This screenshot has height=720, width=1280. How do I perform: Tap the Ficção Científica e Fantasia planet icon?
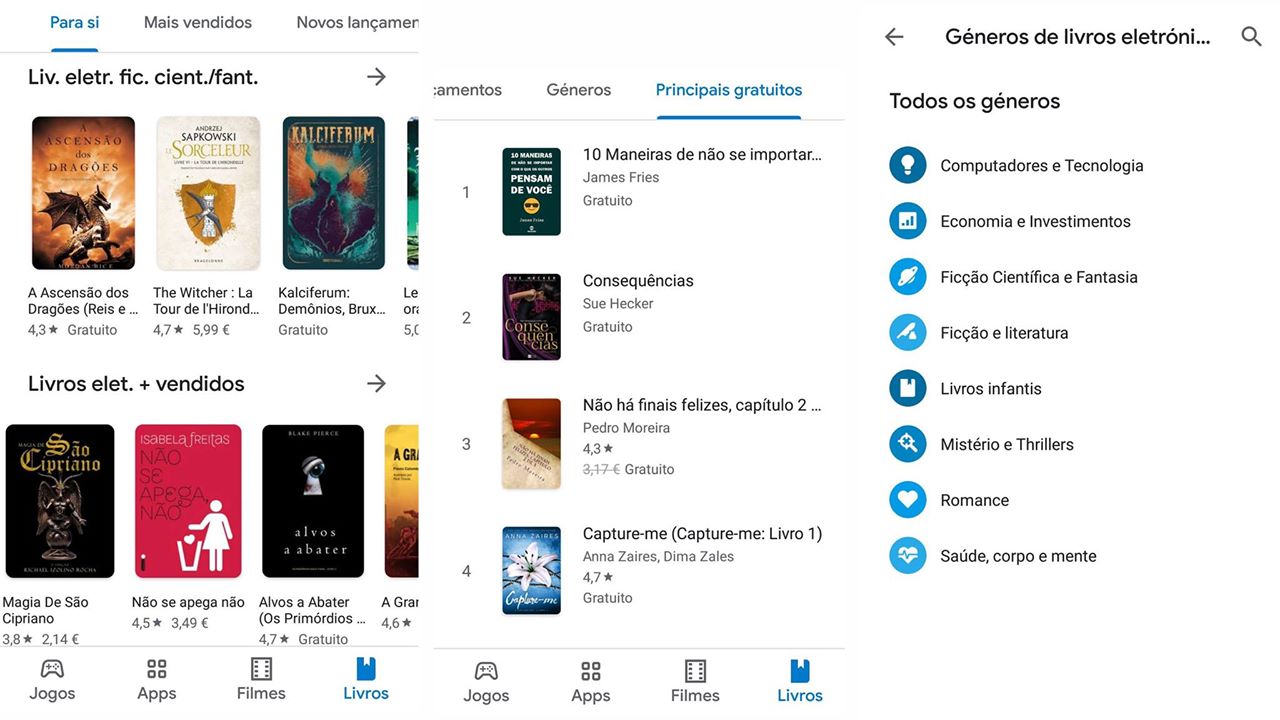point(908,277)
